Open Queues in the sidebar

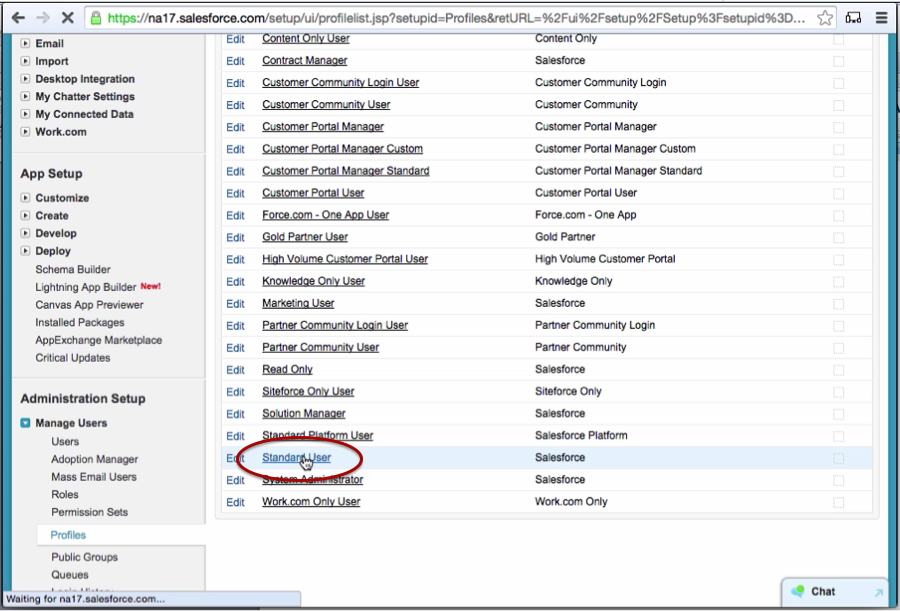[x=70, y=575]
